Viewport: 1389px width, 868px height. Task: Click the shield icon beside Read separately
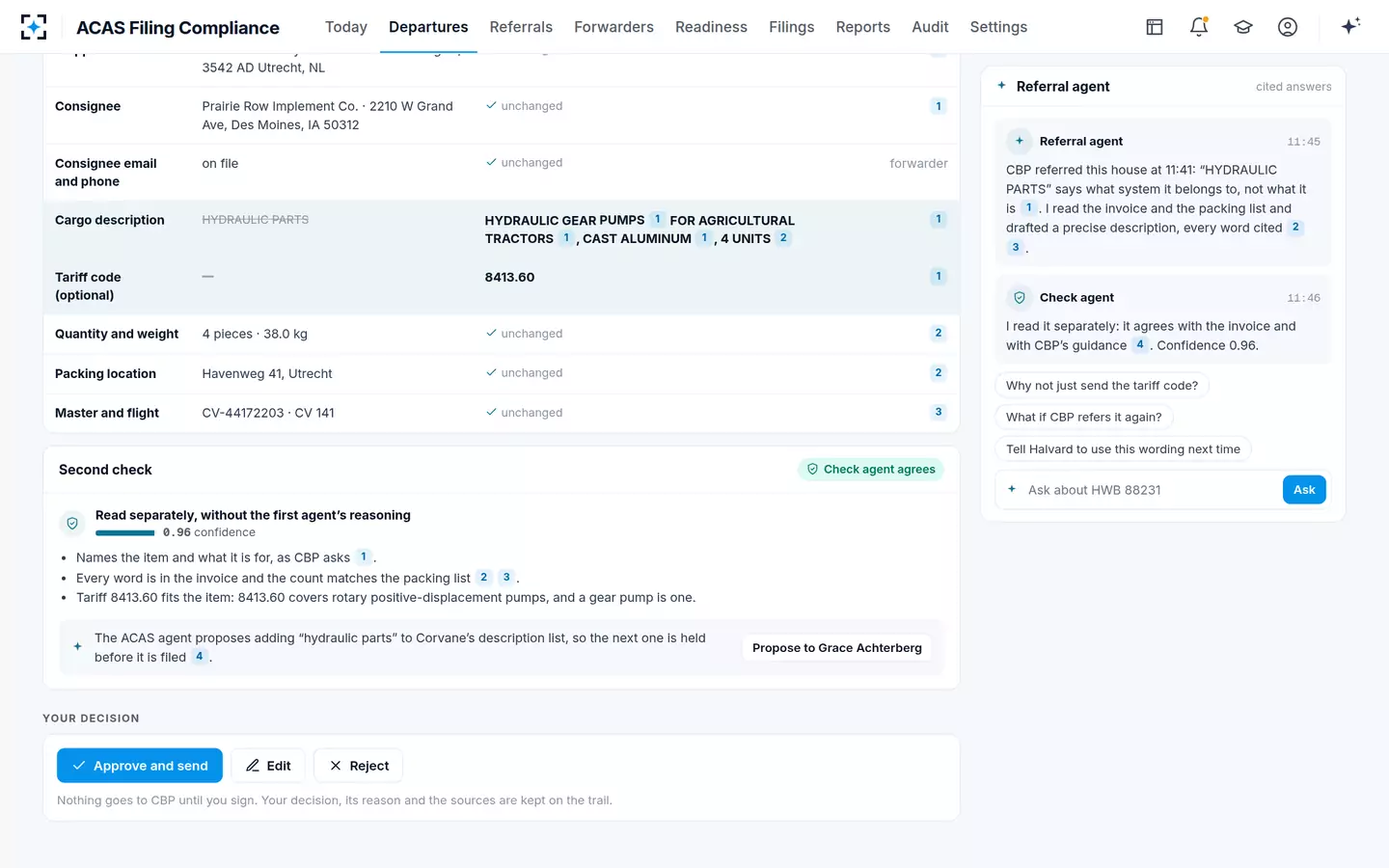pyautogui.click(x=72, y=524)
